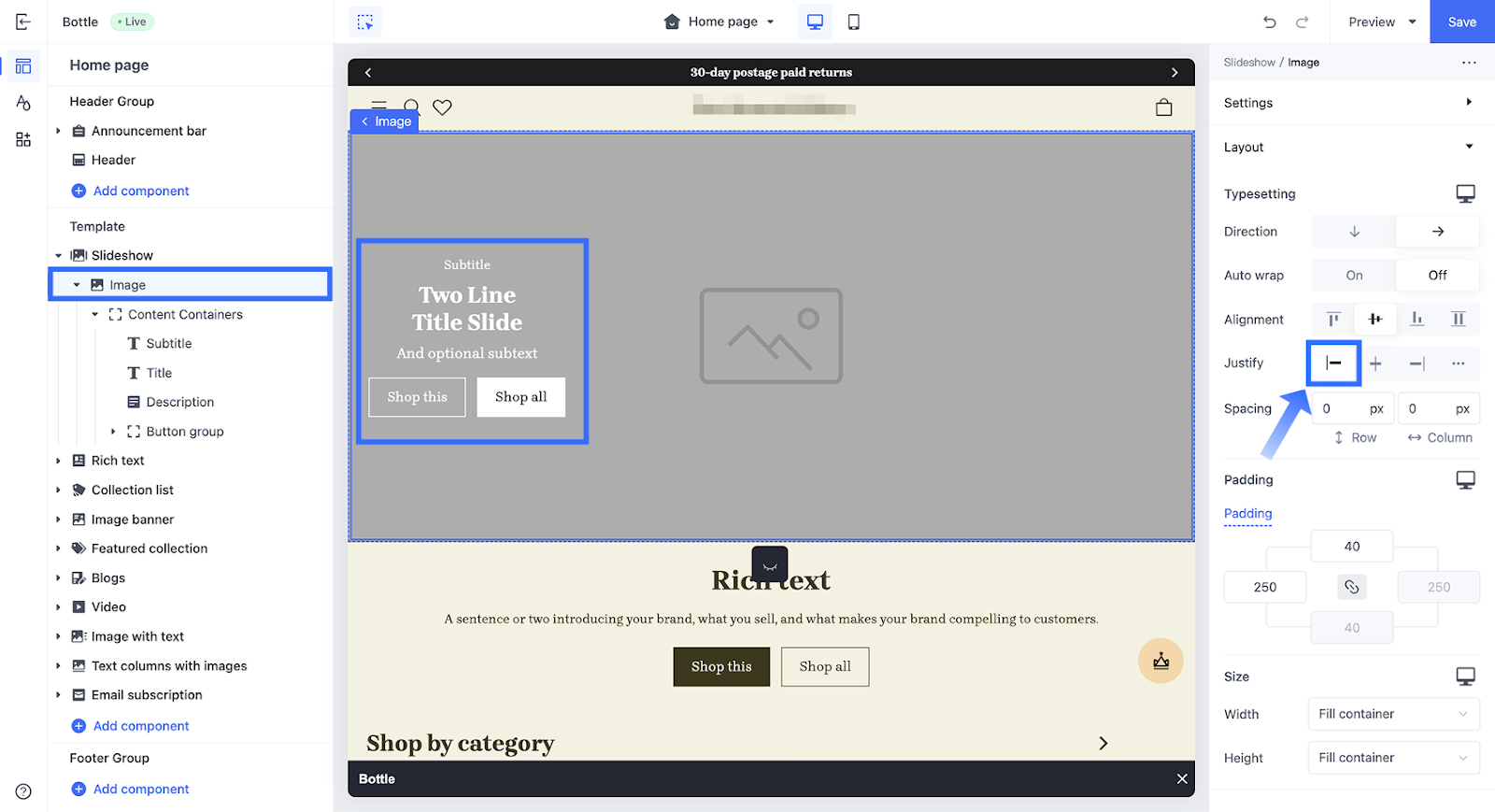Activate the element inspector selection tool
1495x812 pixels.
tap(365, 21)
